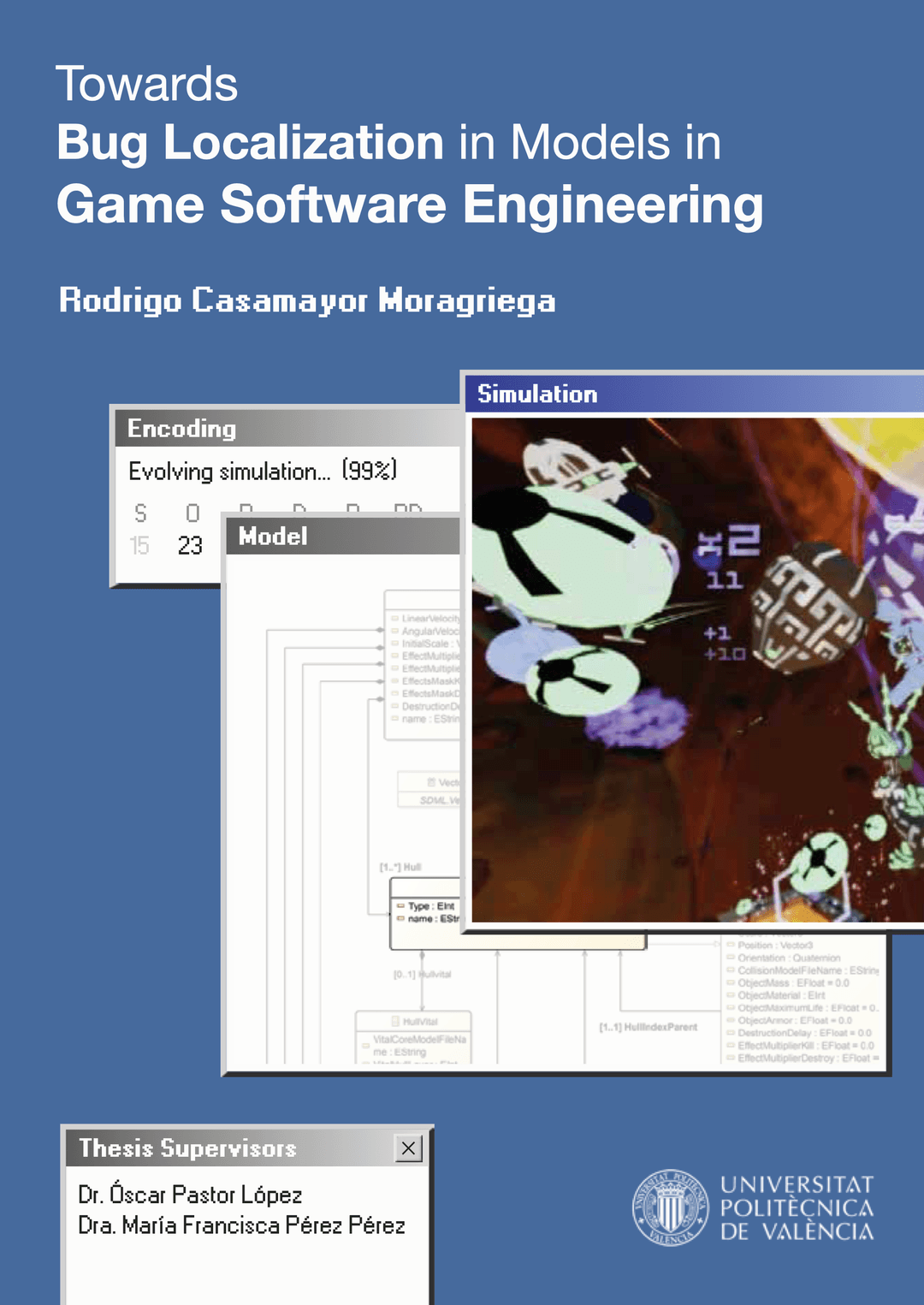Click the HullVital class box header

click(x=414, y=1021)
